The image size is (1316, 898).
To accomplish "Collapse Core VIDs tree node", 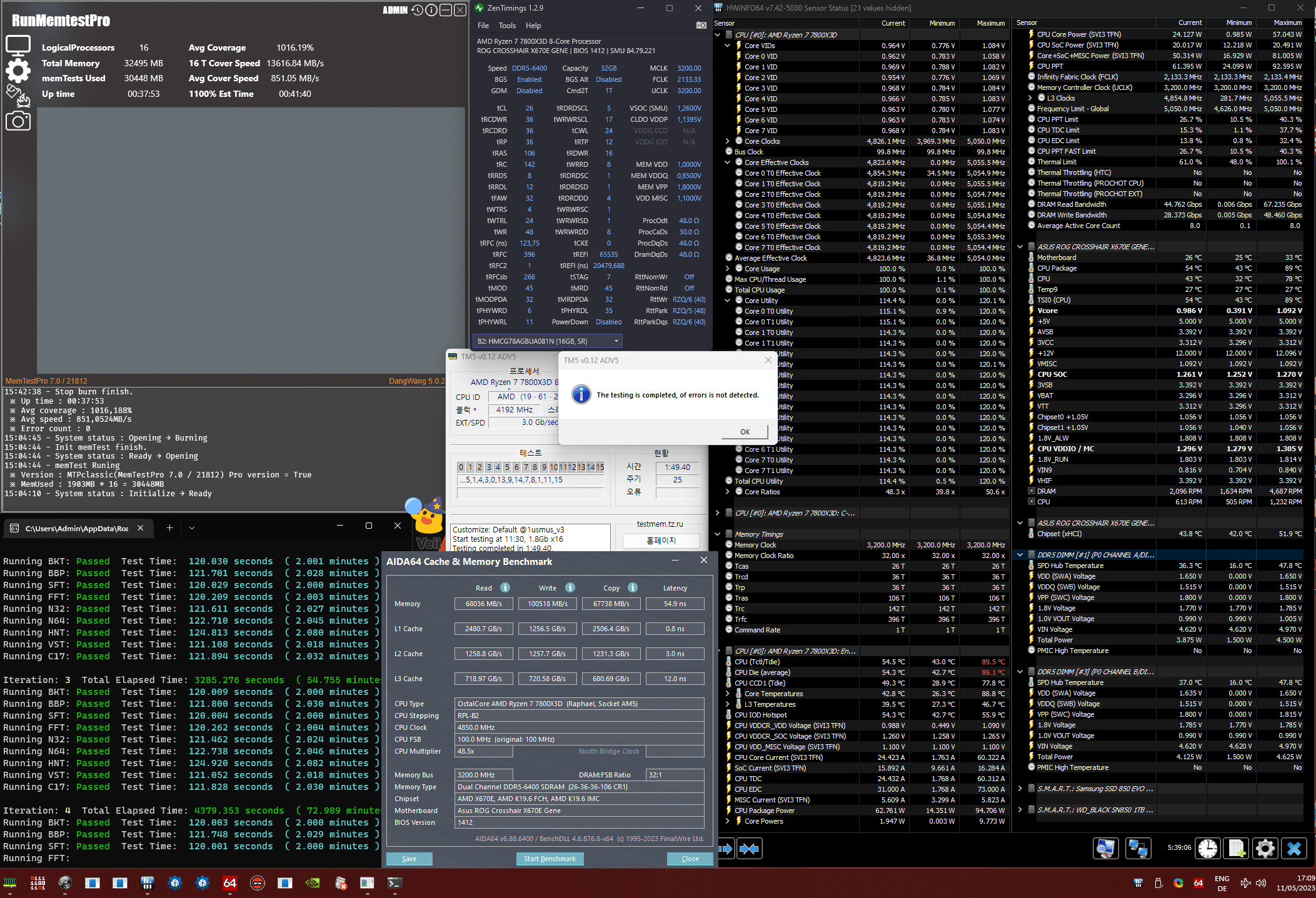I will 728,46.
